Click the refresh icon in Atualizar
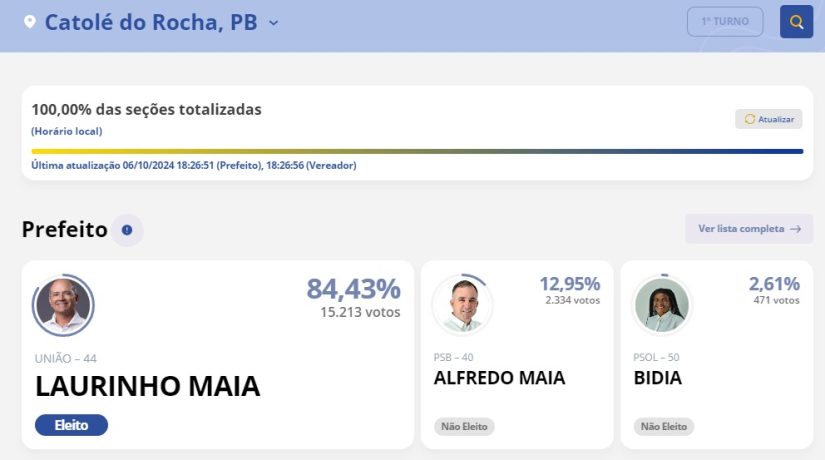This screenshot has width=825, height=460. (x=748, y=119)
